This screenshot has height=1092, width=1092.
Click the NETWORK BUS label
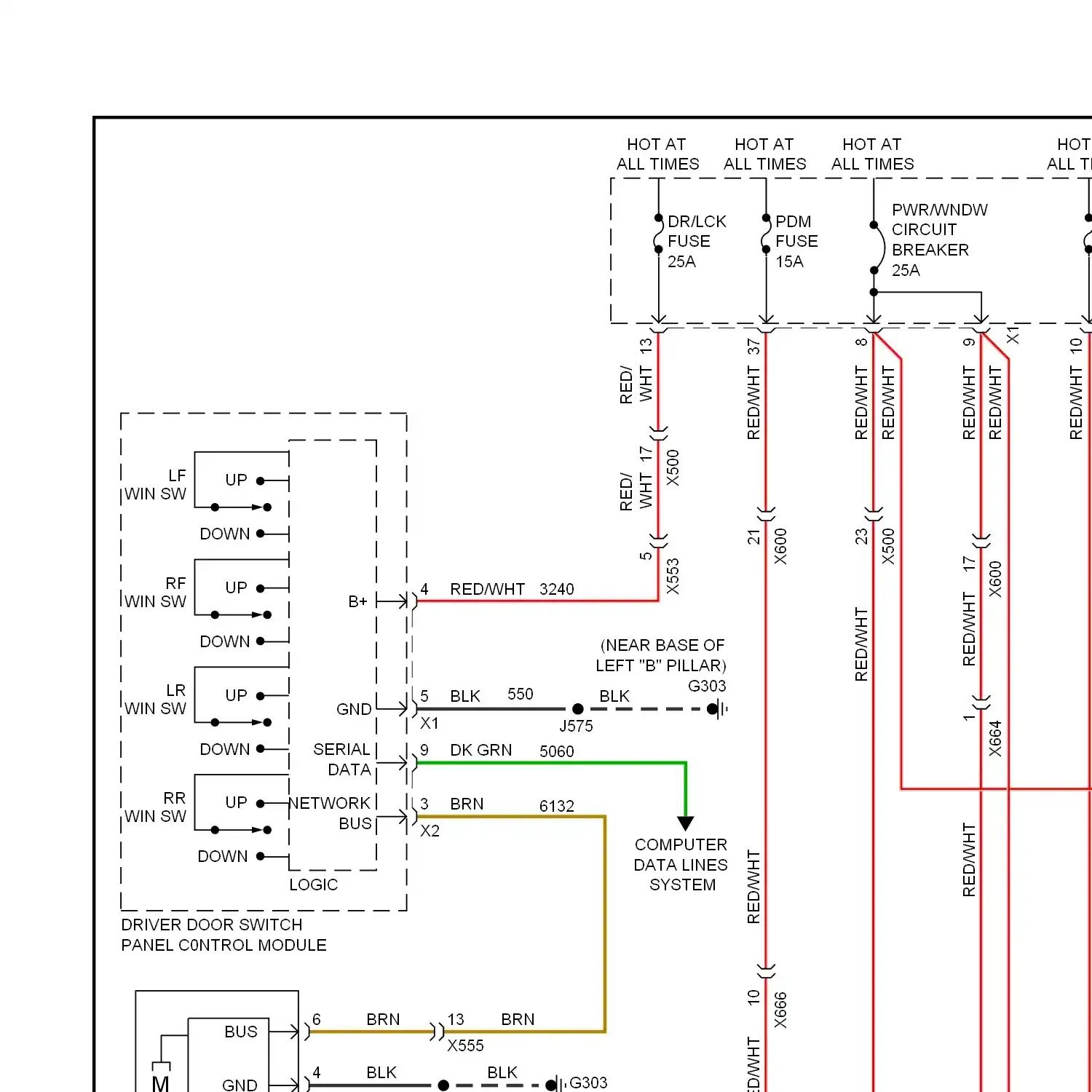click(331, 813)
